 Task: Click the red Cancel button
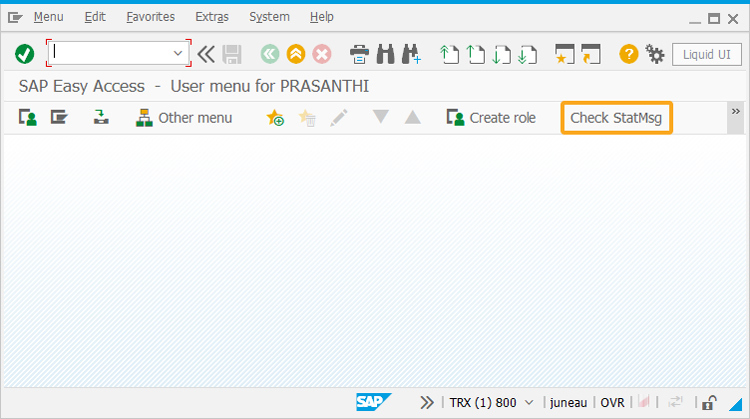tap(322, 54)
